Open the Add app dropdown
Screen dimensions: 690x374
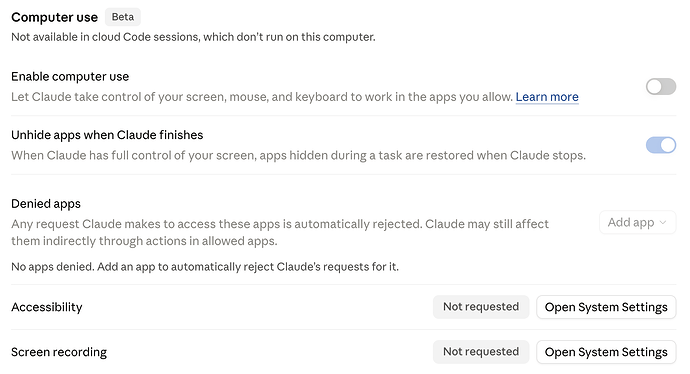click(637, 223)
